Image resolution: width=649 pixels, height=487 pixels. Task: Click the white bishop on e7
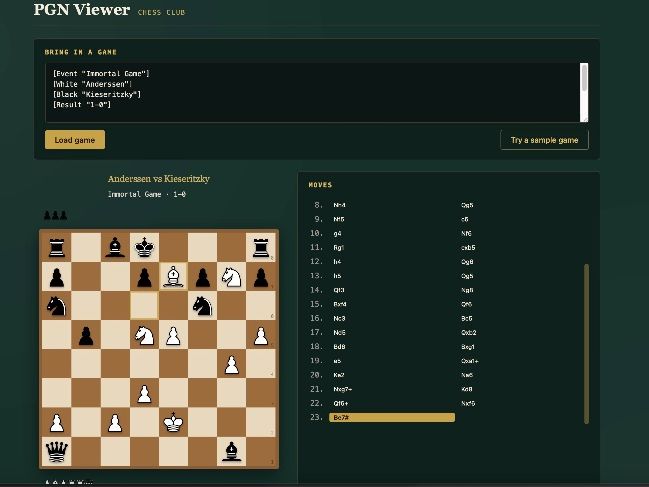tap(173, 276)
